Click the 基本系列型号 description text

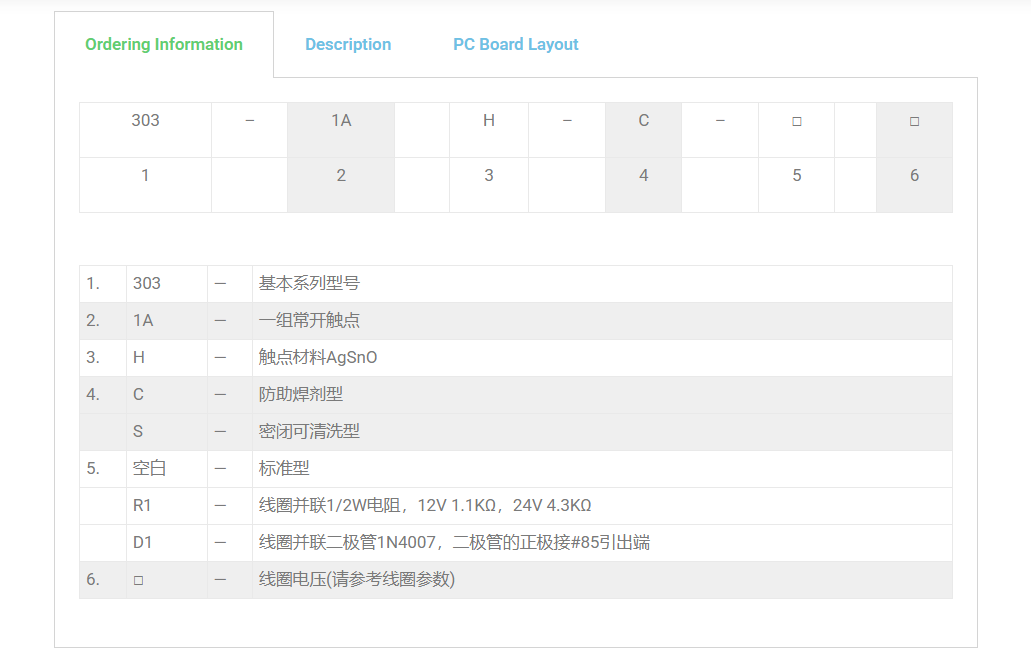click(x=309, y=283)
